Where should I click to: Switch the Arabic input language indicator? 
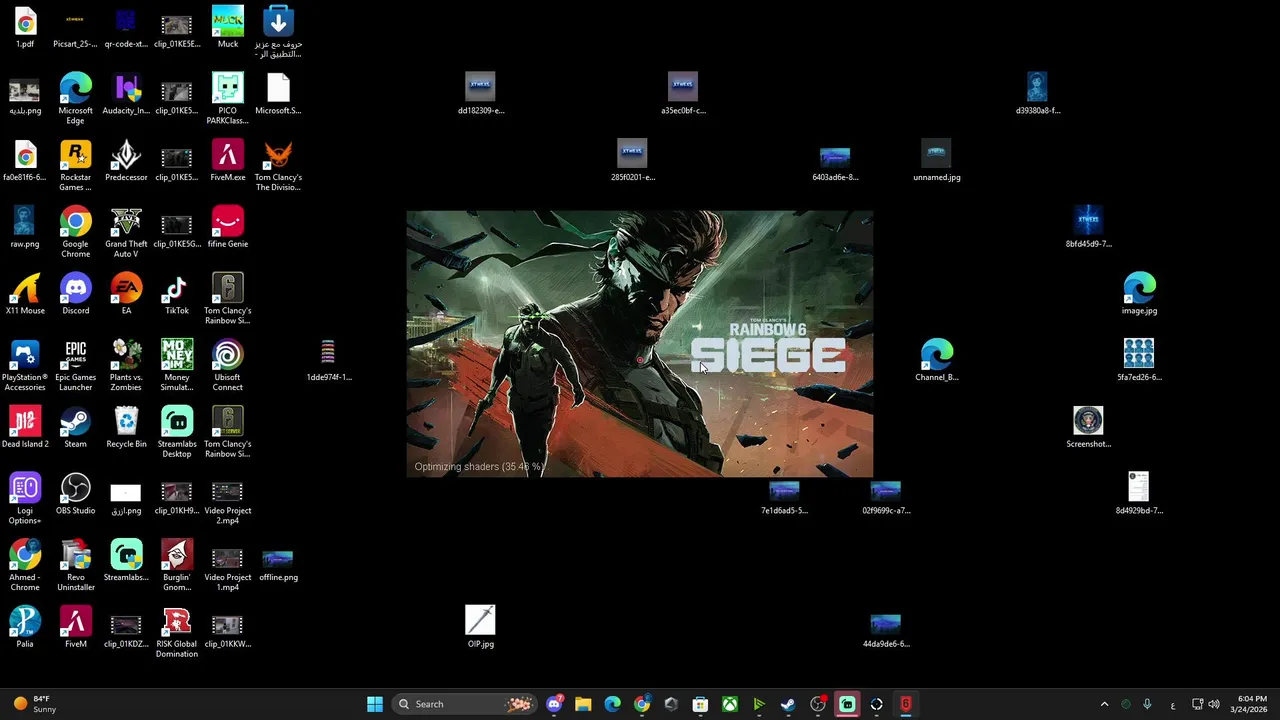(x=1173, y=704)
